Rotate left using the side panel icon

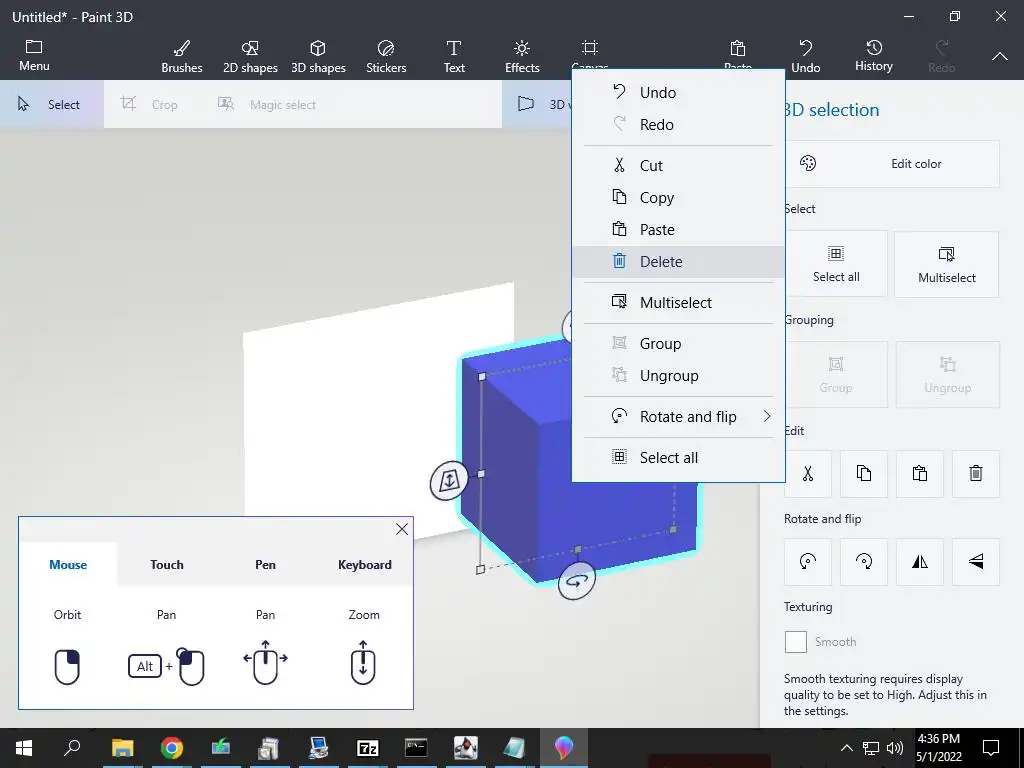tap(808, 562)
